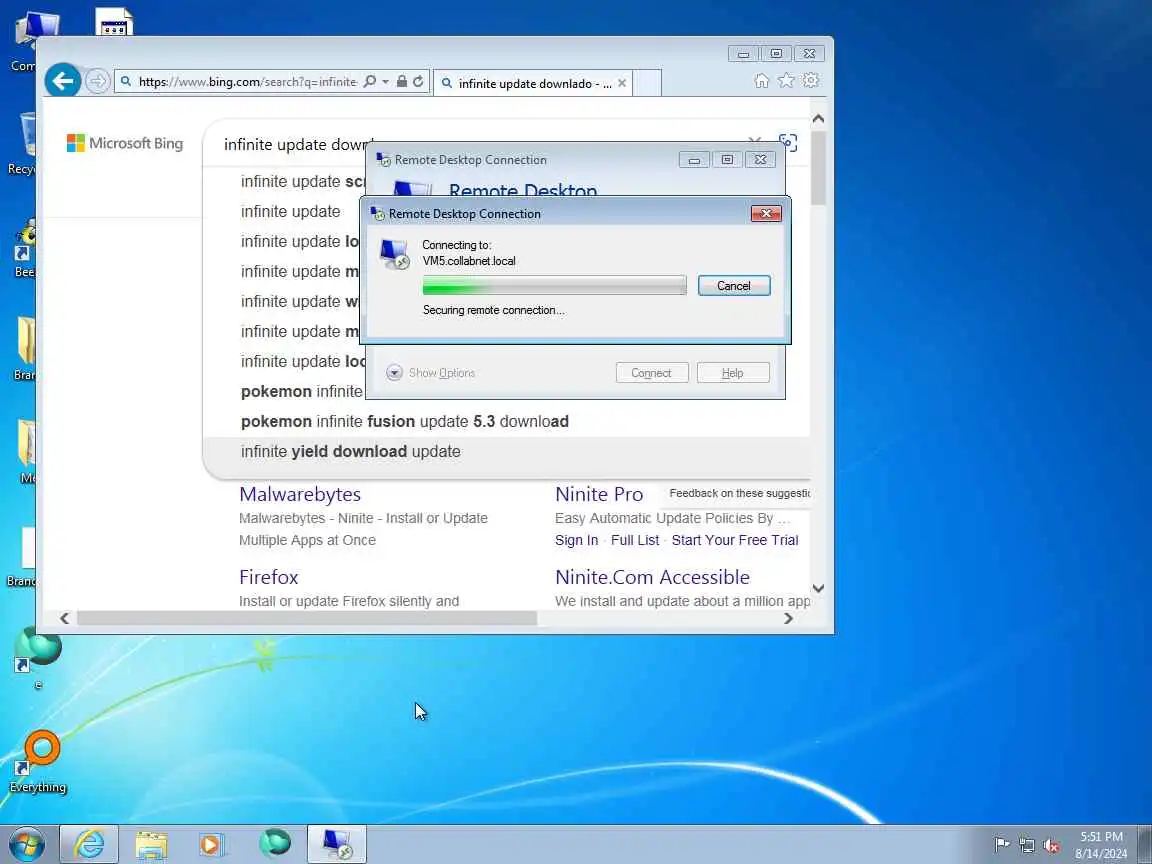Open the Windows Start menu orb
The height and width of the screenshot is (864, 1152).
tap(26, 844)
